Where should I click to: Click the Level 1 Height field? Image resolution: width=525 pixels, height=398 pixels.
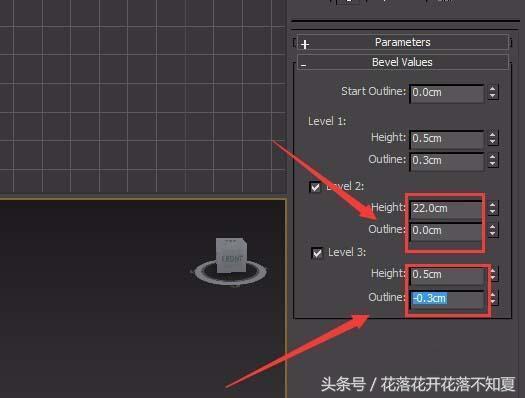point(447,139)
